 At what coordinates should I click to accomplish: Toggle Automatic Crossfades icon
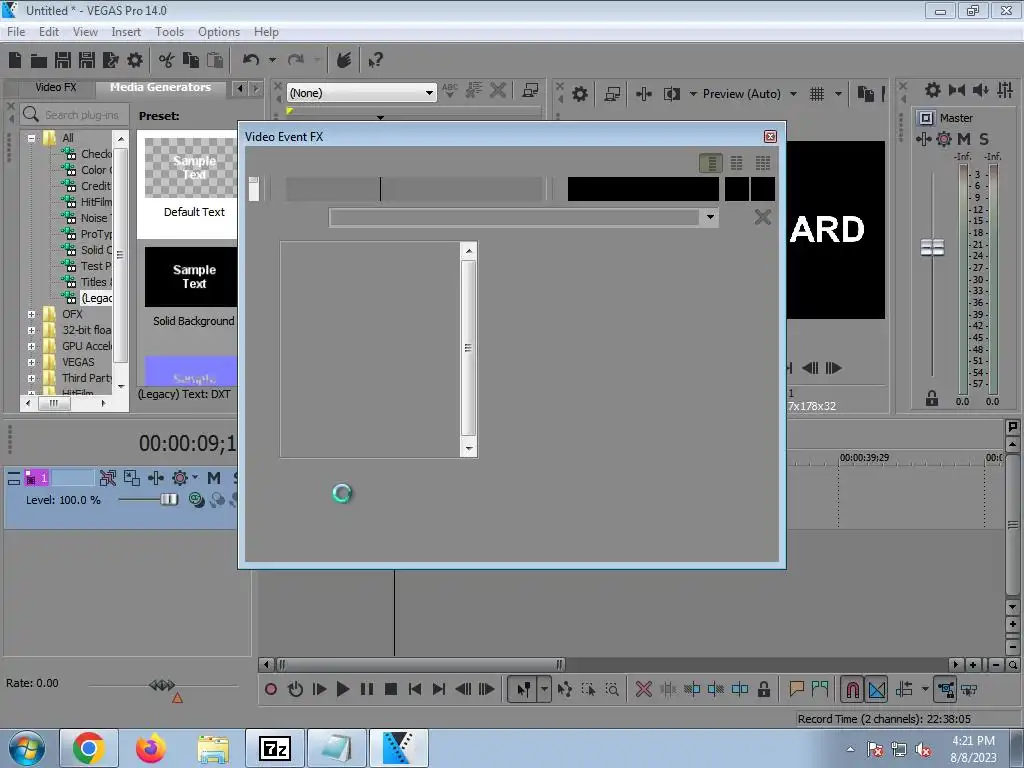pos(877,690)
